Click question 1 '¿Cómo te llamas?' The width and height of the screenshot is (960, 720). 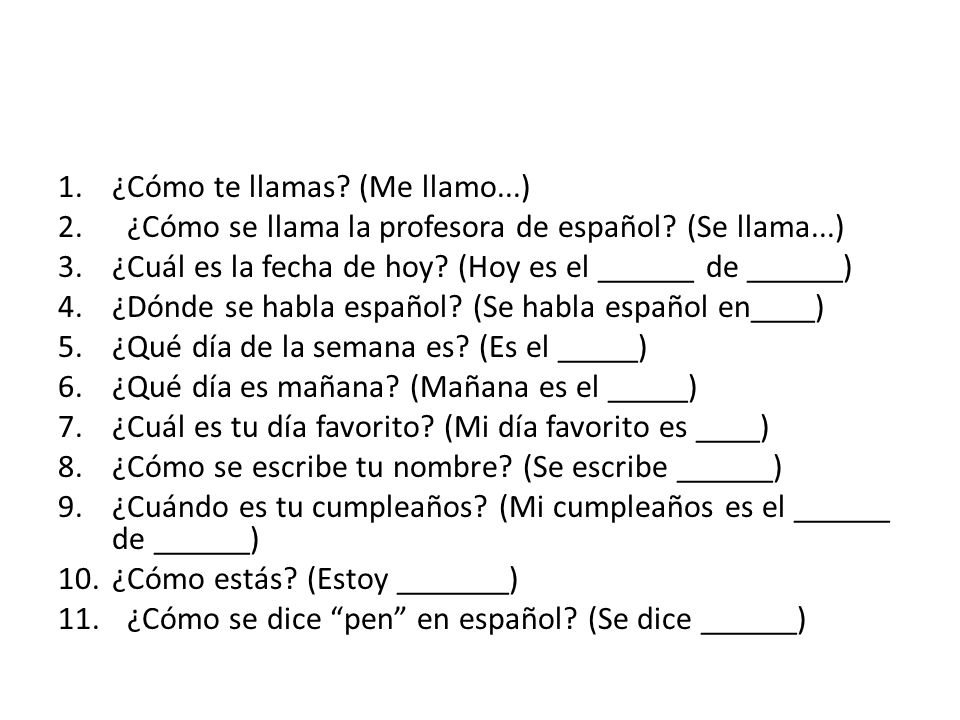230,187
